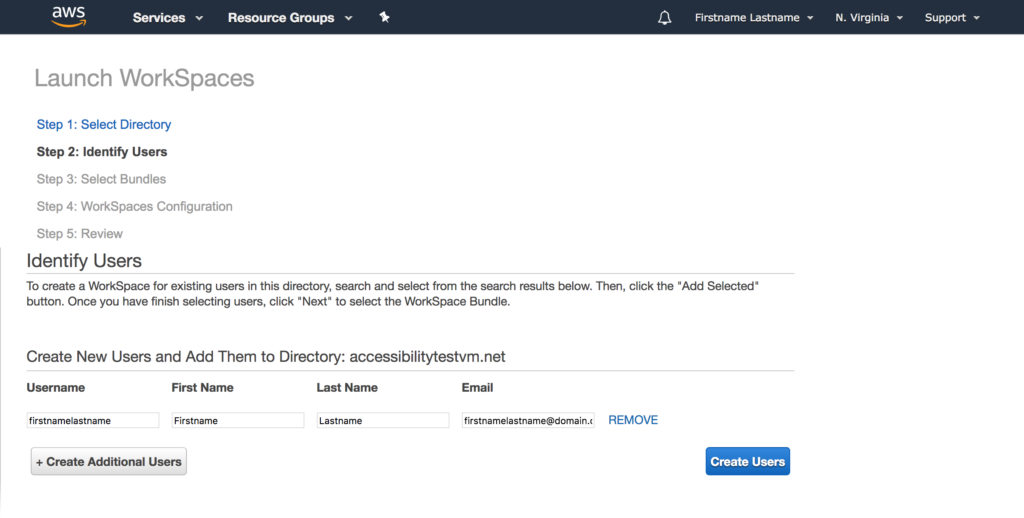Click the Create Users button
The image size is (1024, 518).
point(748,461)
